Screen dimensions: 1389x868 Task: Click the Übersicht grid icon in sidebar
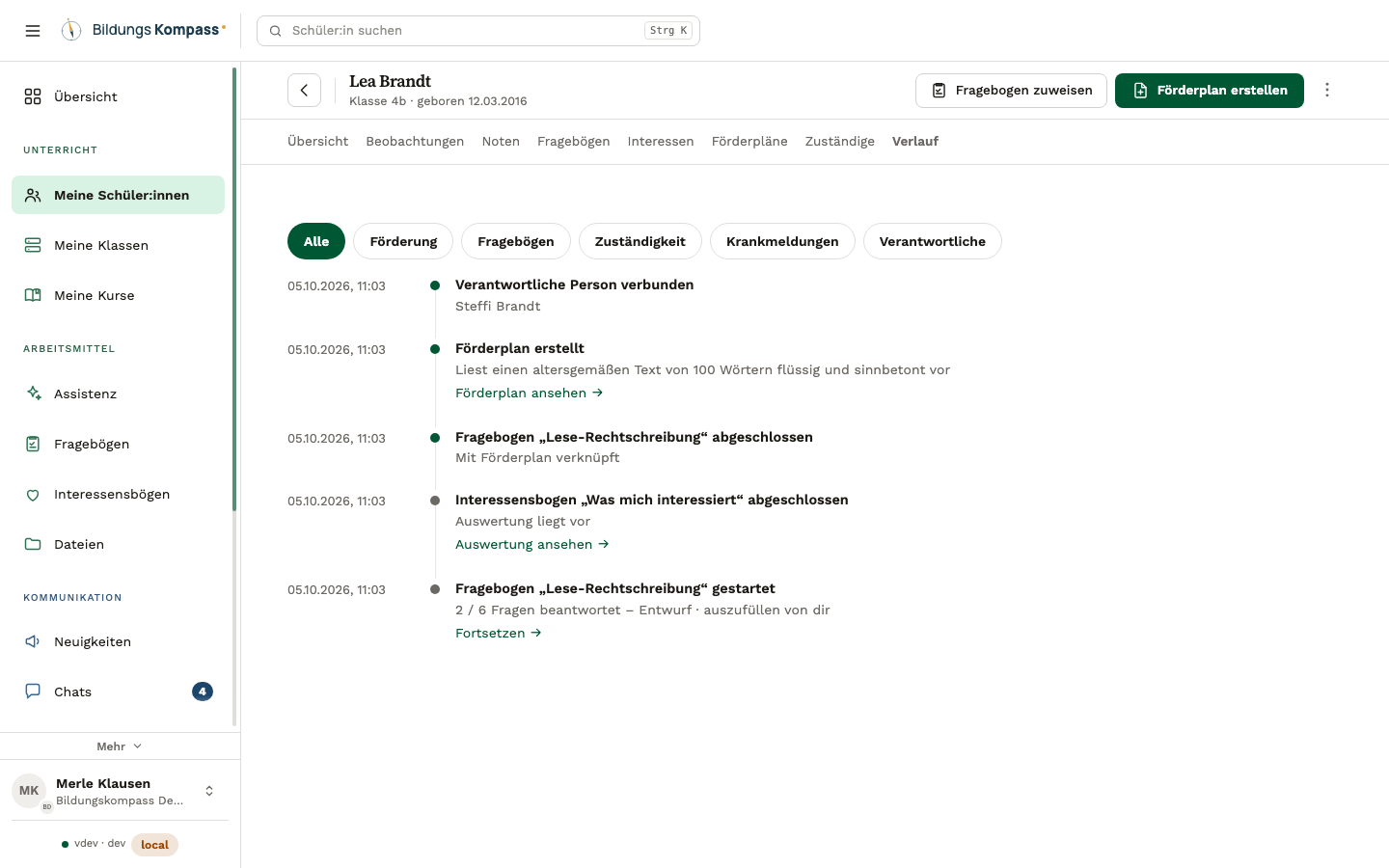[33, 96]
